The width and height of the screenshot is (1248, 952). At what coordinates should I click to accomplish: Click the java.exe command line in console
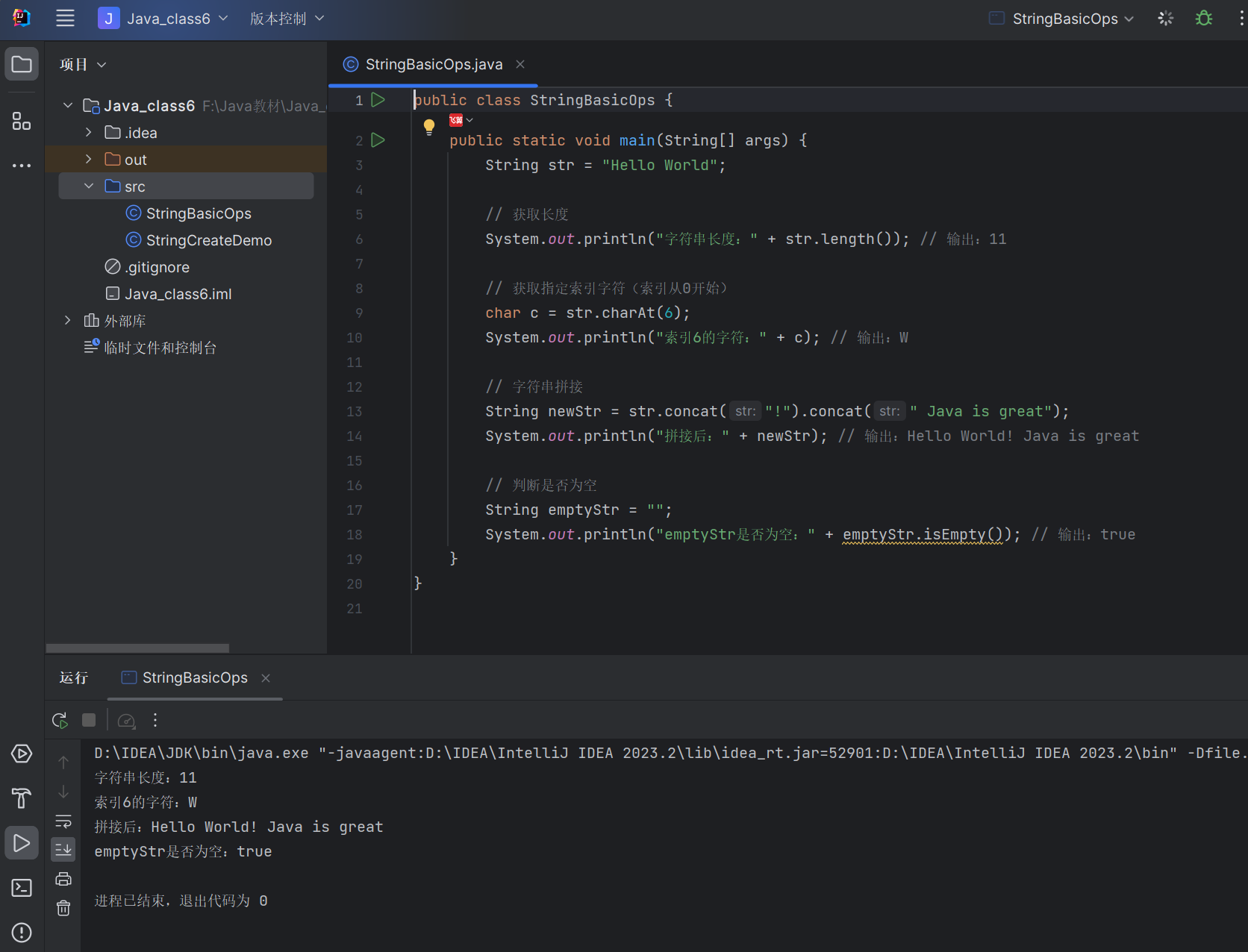point(670,753)
